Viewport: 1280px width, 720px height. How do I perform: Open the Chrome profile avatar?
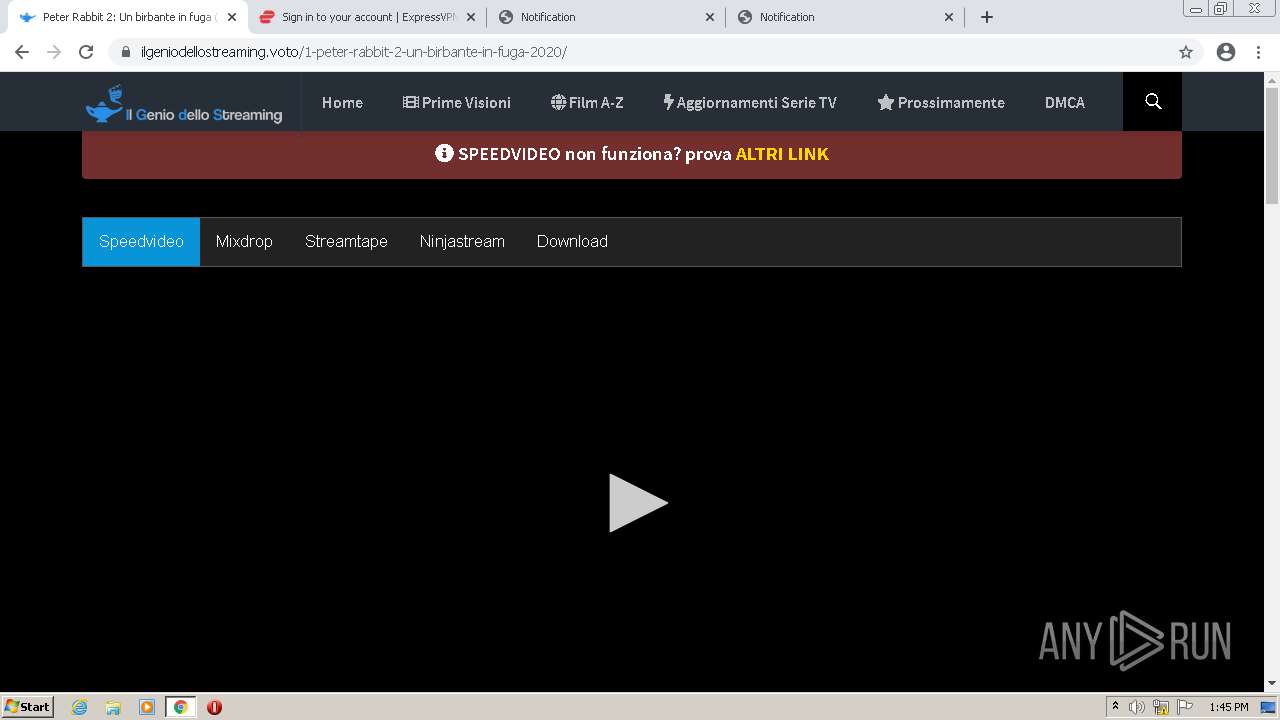(x=1226, y=52)
